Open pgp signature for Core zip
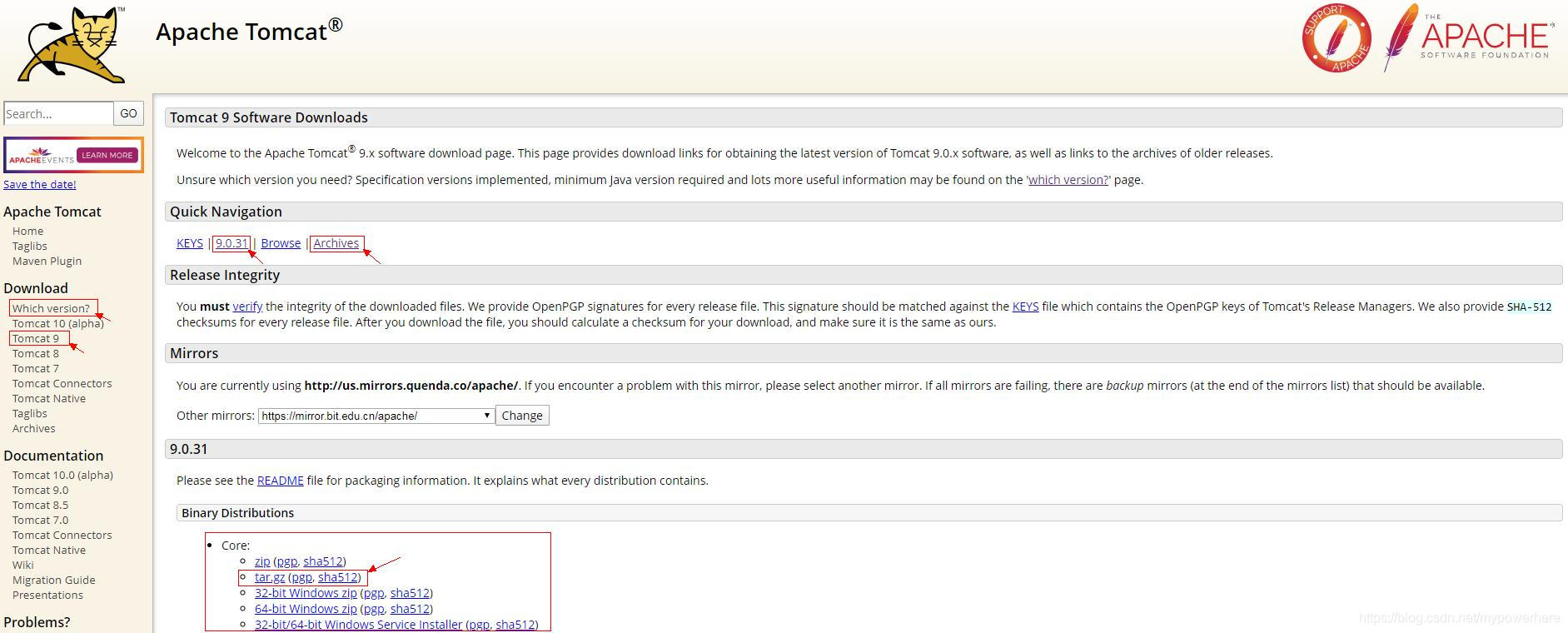Image resolution: width=1568 pixels, height=633 pixels. 286,561
